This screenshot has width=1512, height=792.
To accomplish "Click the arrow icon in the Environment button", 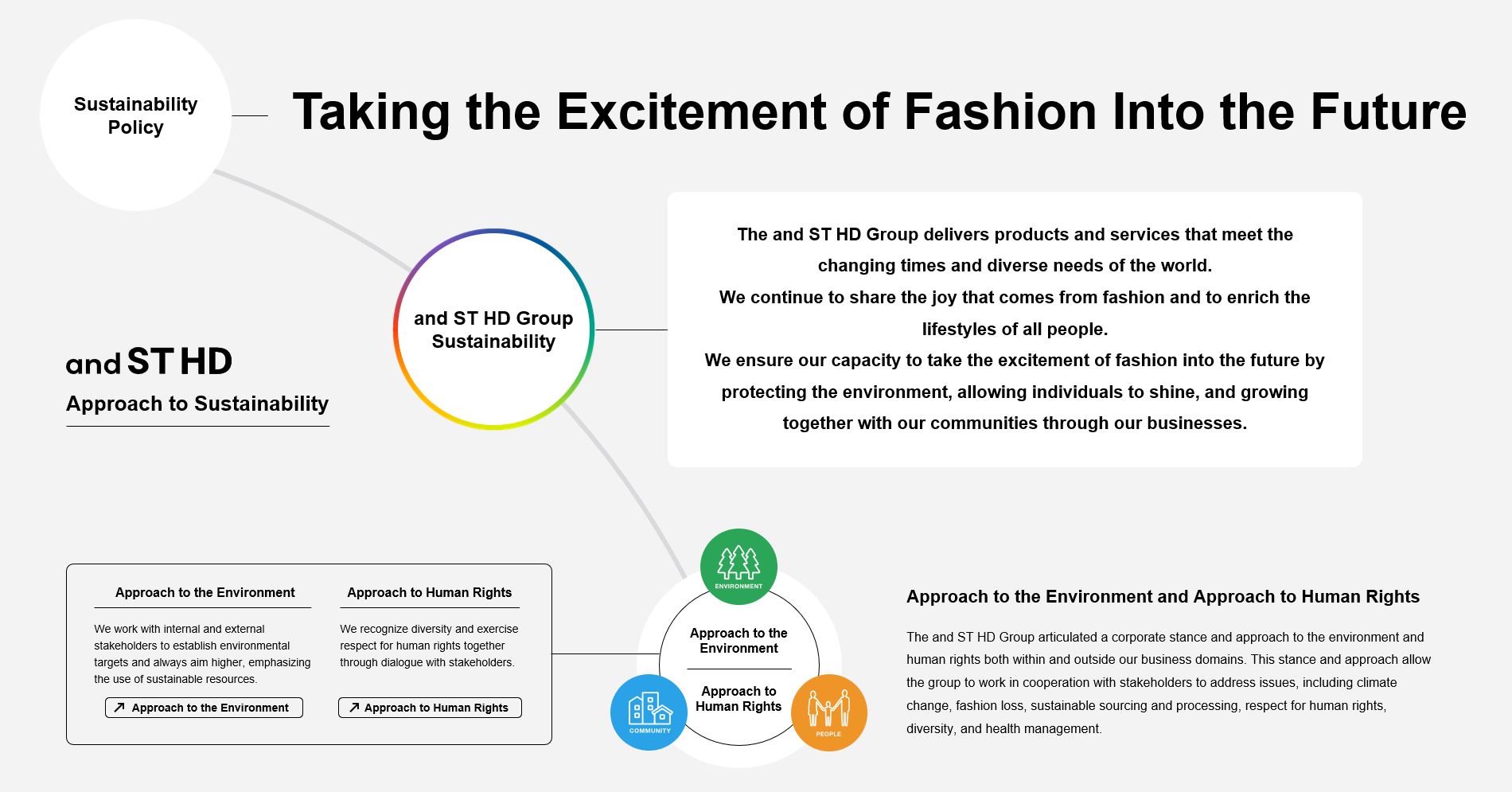I will 119,708.
